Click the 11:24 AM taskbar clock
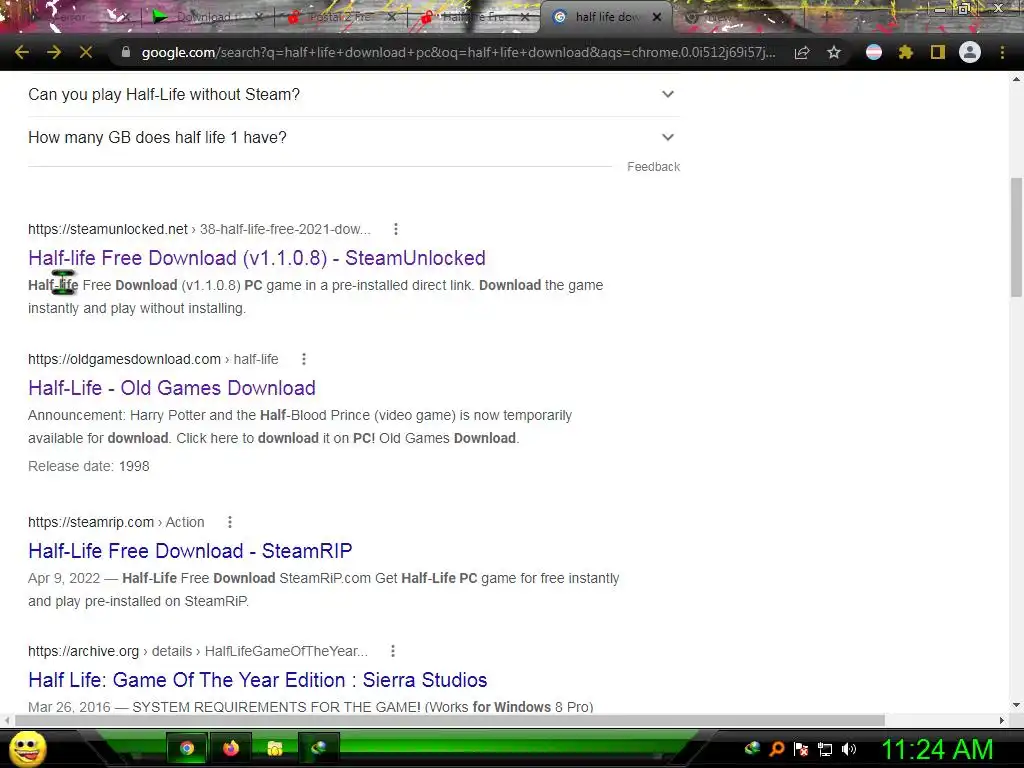Screen dimensions: 1024x768 [x=937, y=749]
